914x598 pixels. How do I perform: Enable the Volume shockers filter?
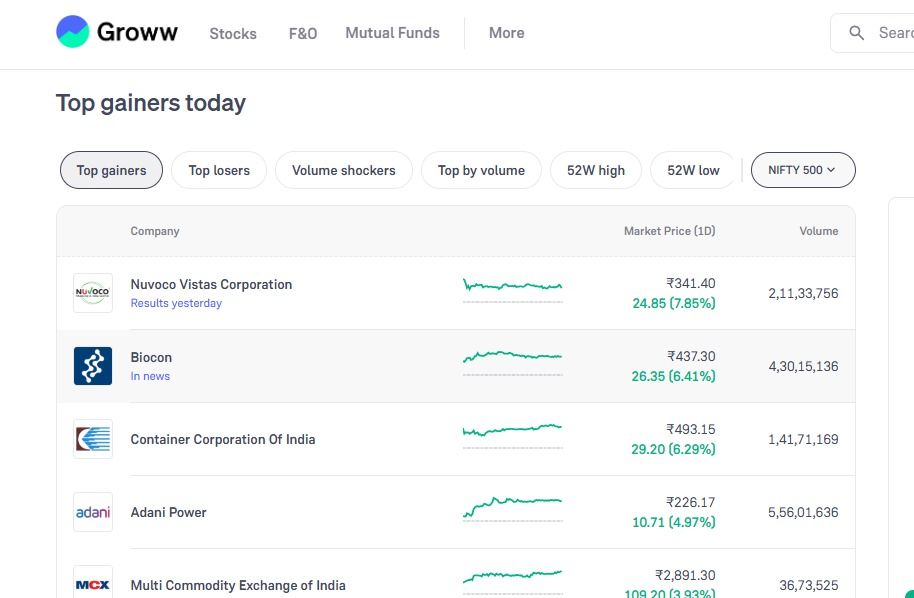pyautogui.click(x=343, y=170)
